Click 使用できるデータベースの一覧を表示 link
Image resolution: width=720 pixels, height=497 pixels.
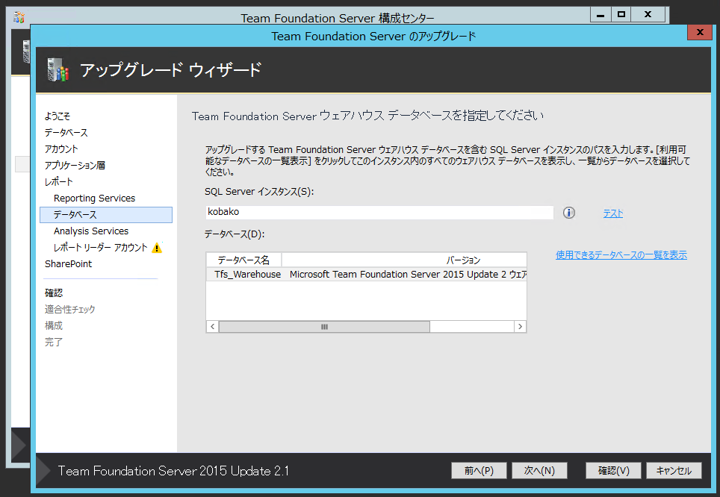coord(621,255)
